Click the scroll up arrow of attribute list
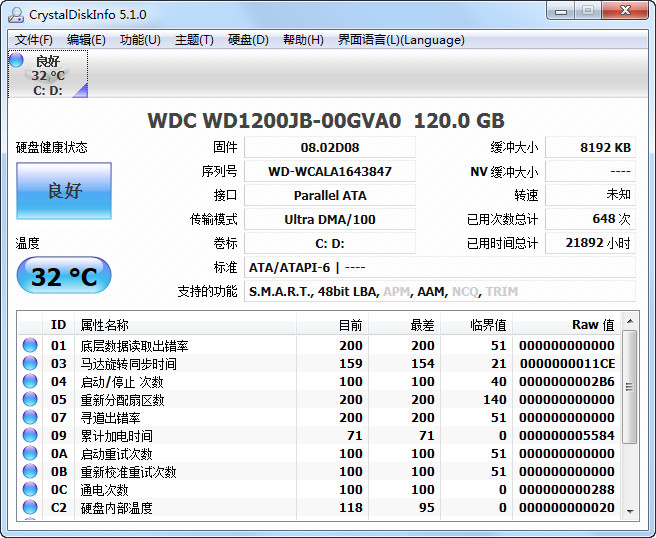 [x=630, y=321]
